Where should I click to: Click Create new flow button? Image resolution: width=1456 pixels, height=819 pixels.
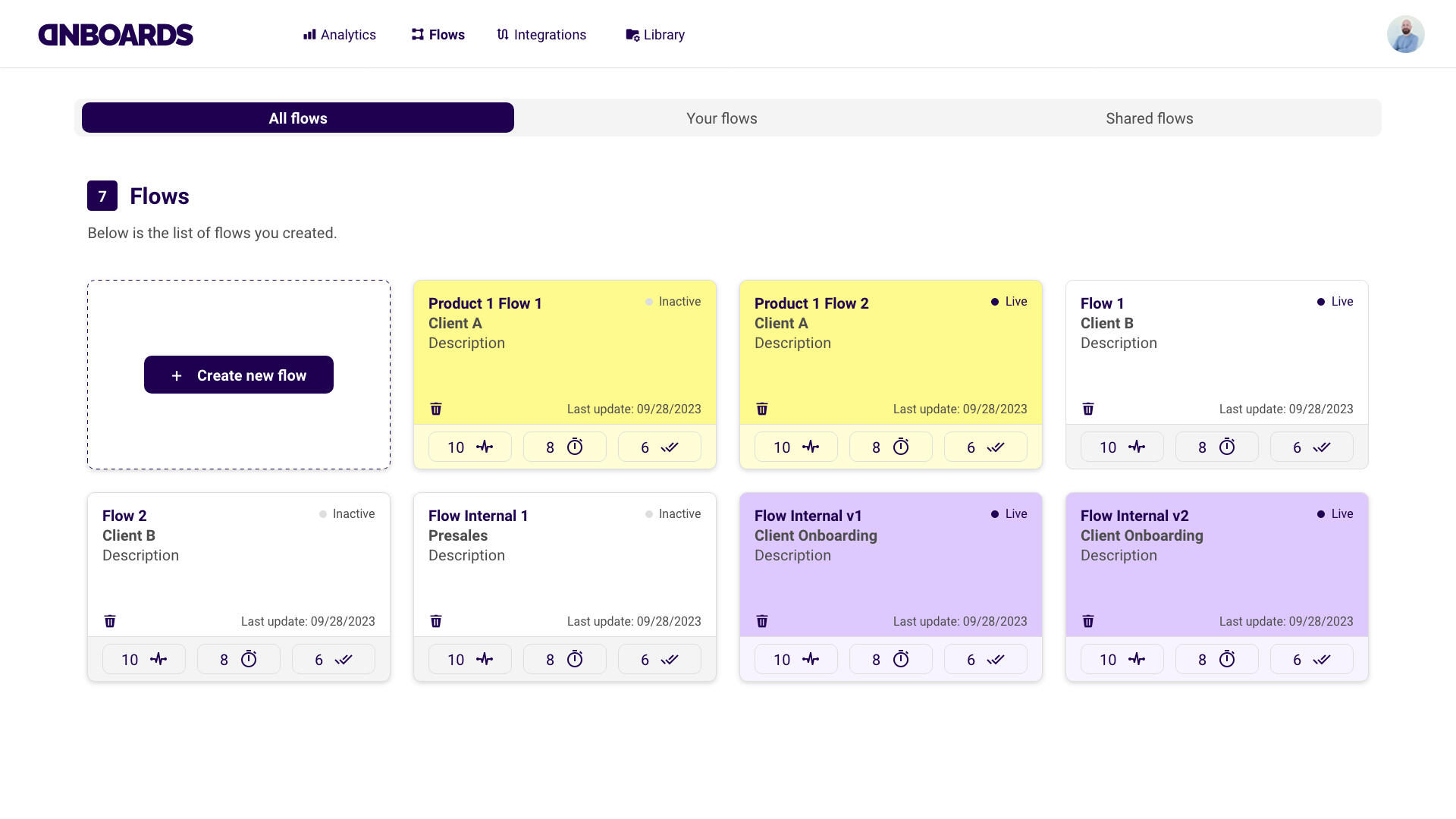pyautogui.click(x=239, y=375)
